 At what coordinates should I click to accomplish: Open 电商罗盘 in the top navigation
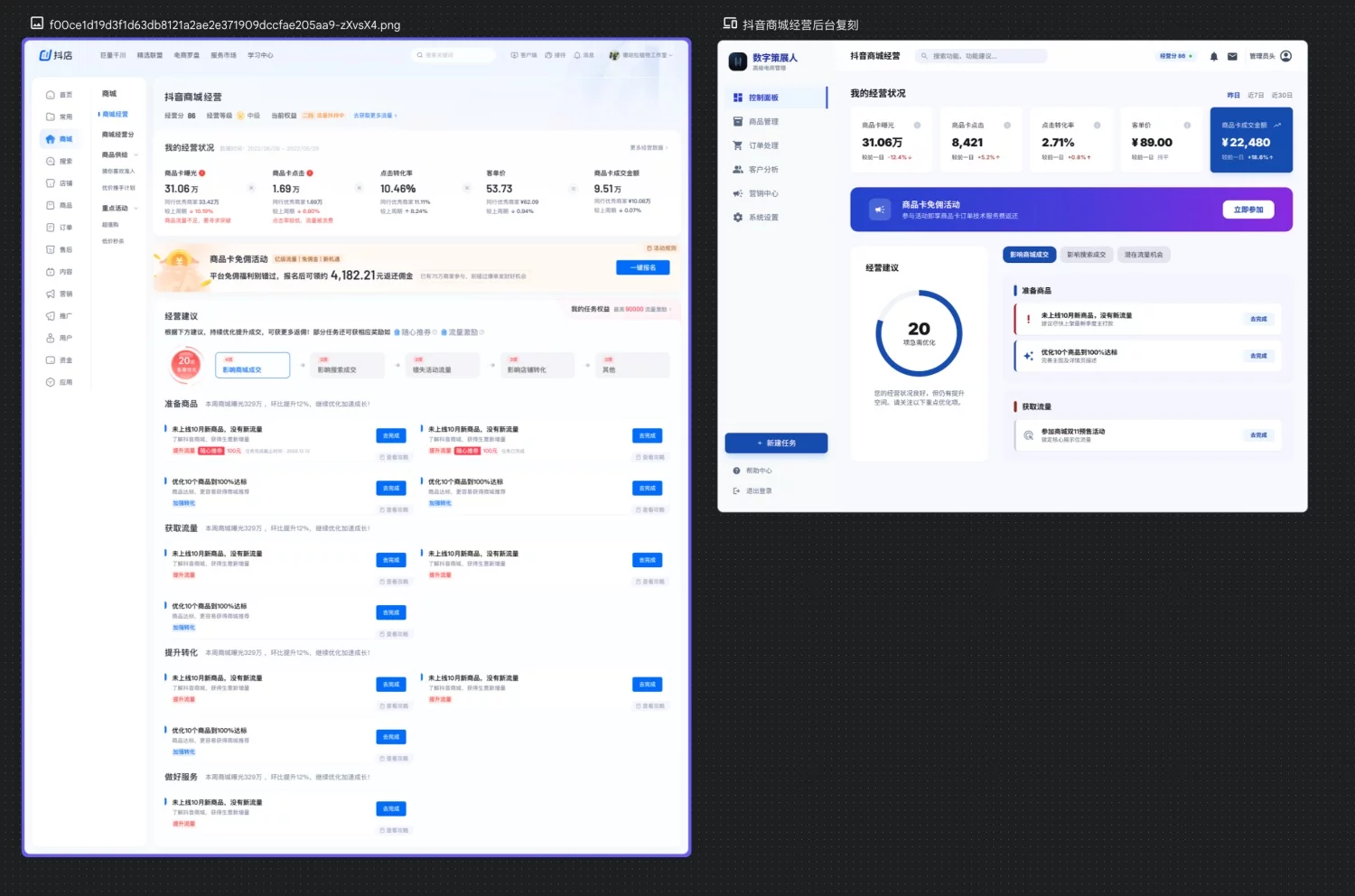point(186,55)
